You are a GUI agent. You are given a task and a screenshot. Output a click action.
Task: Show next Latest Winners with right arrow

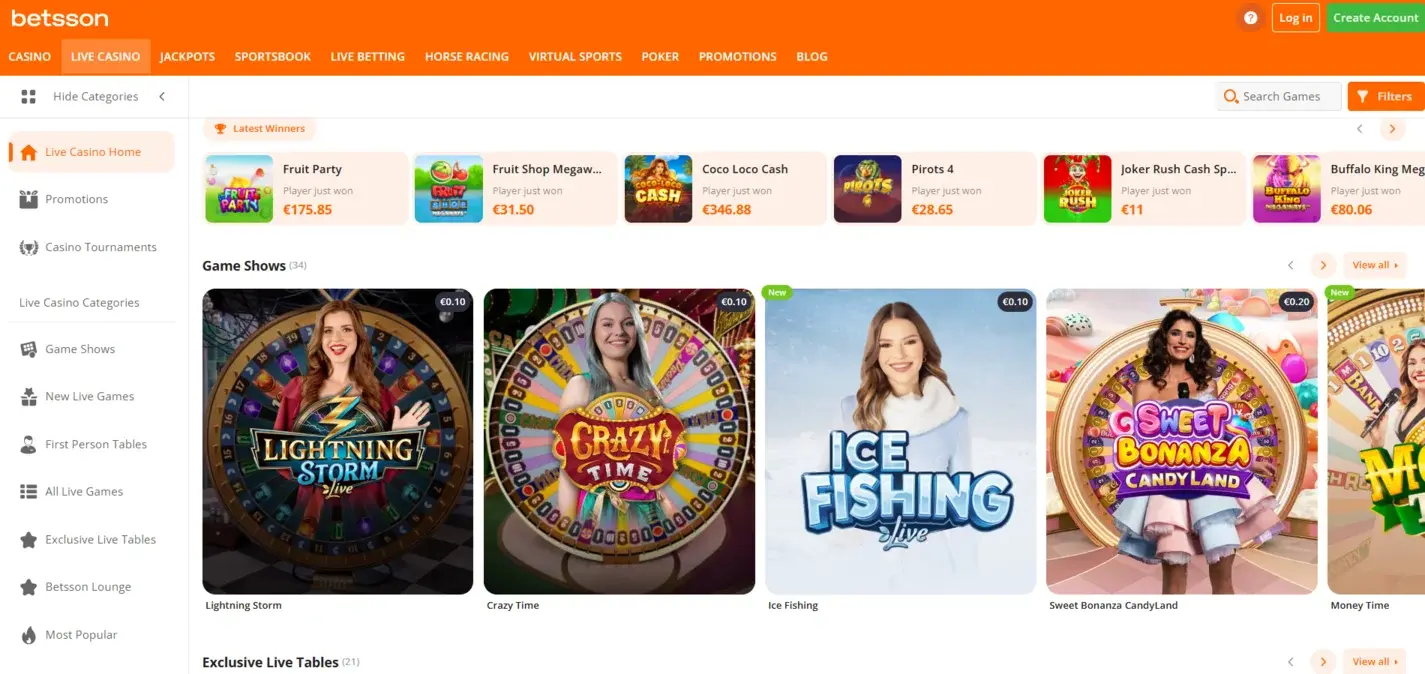1392,129
